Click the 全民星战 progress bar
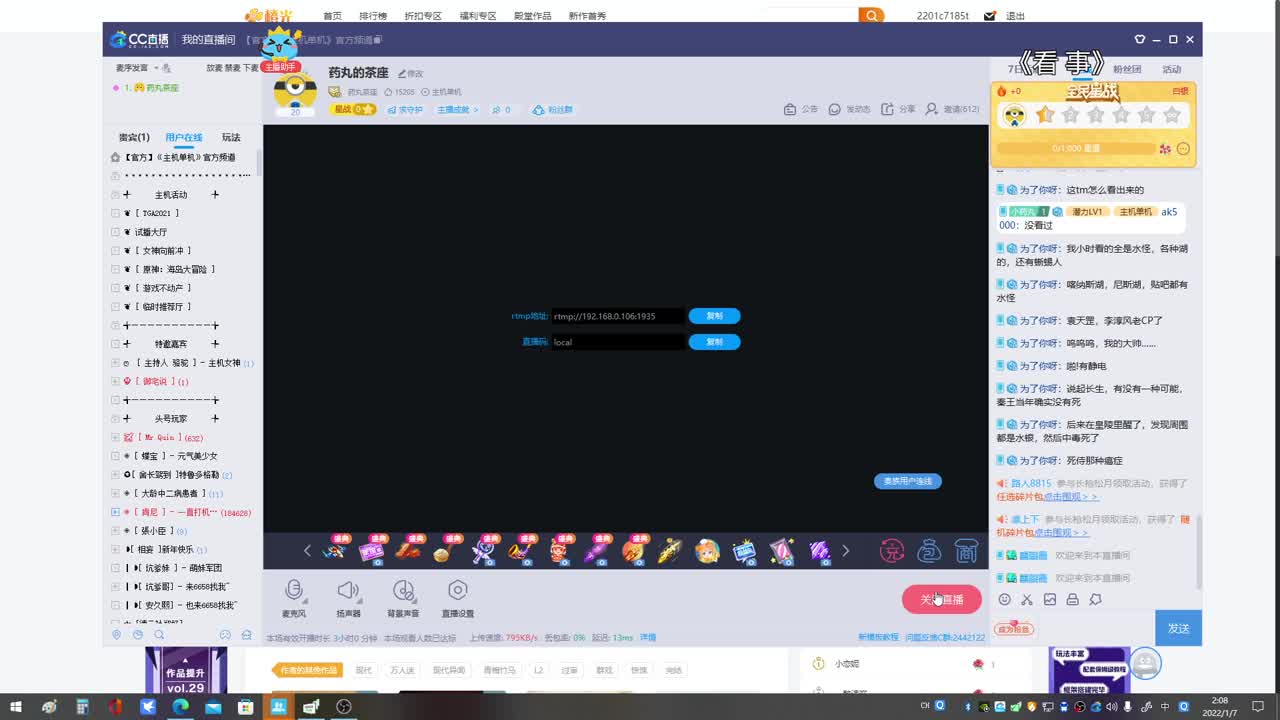Image resolution: width=1280 pixels, height=720 pixels. tap(1075, 149)
